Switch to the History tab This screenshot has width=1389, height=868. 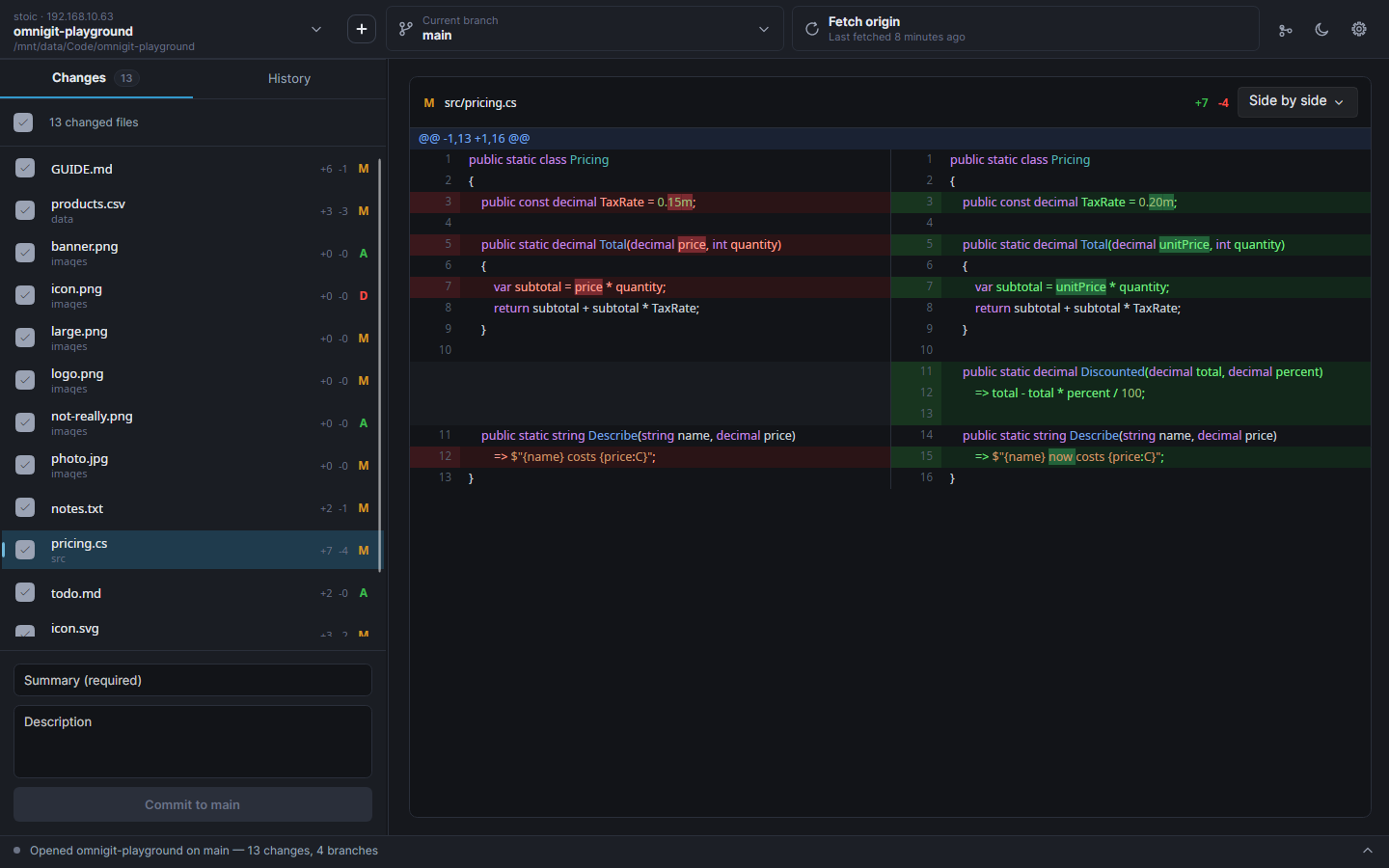(289, 78)
